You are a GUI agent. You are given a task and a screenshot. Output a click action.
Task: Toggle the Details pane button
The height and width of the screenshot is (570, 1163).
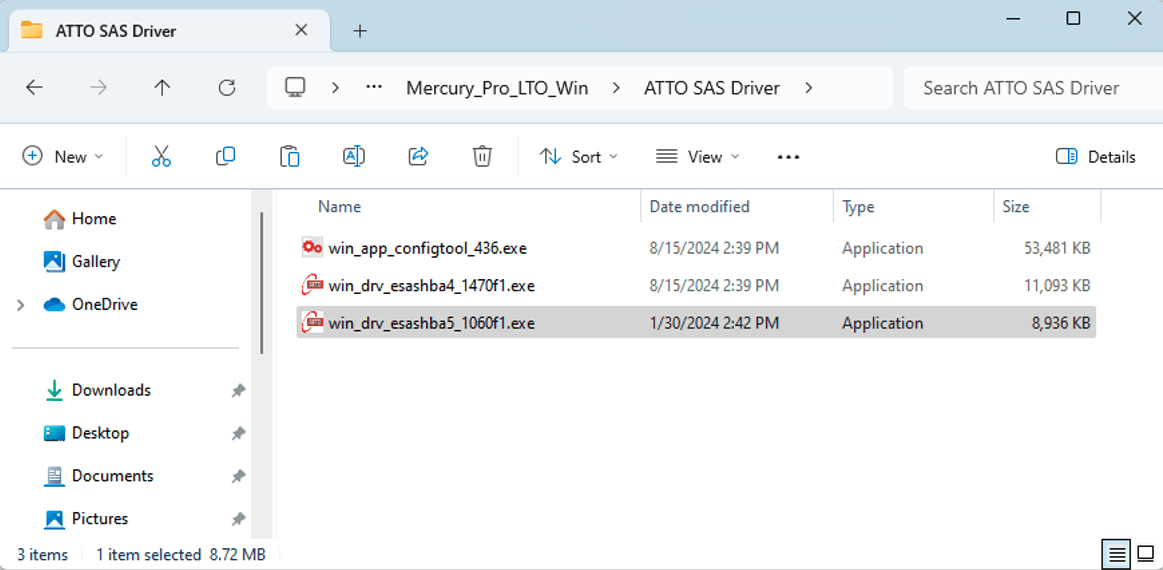click(x=1095, y=156)
